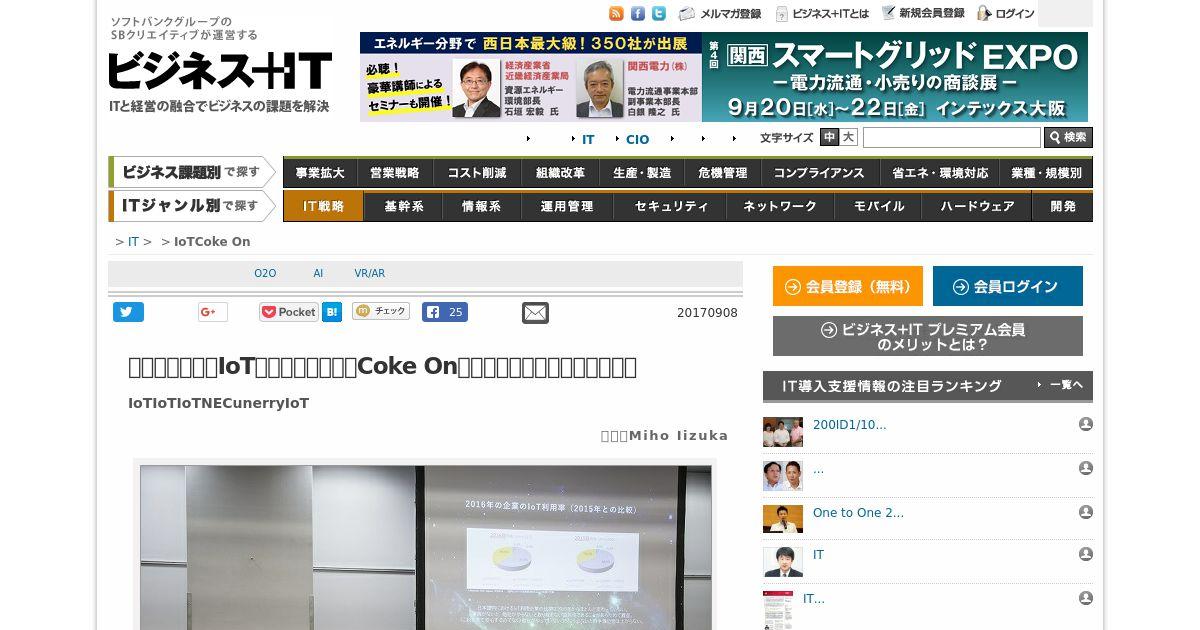Screen dimensions: 1200x630
Task: Select the ハードウェア tab
Action: [978, 207]
